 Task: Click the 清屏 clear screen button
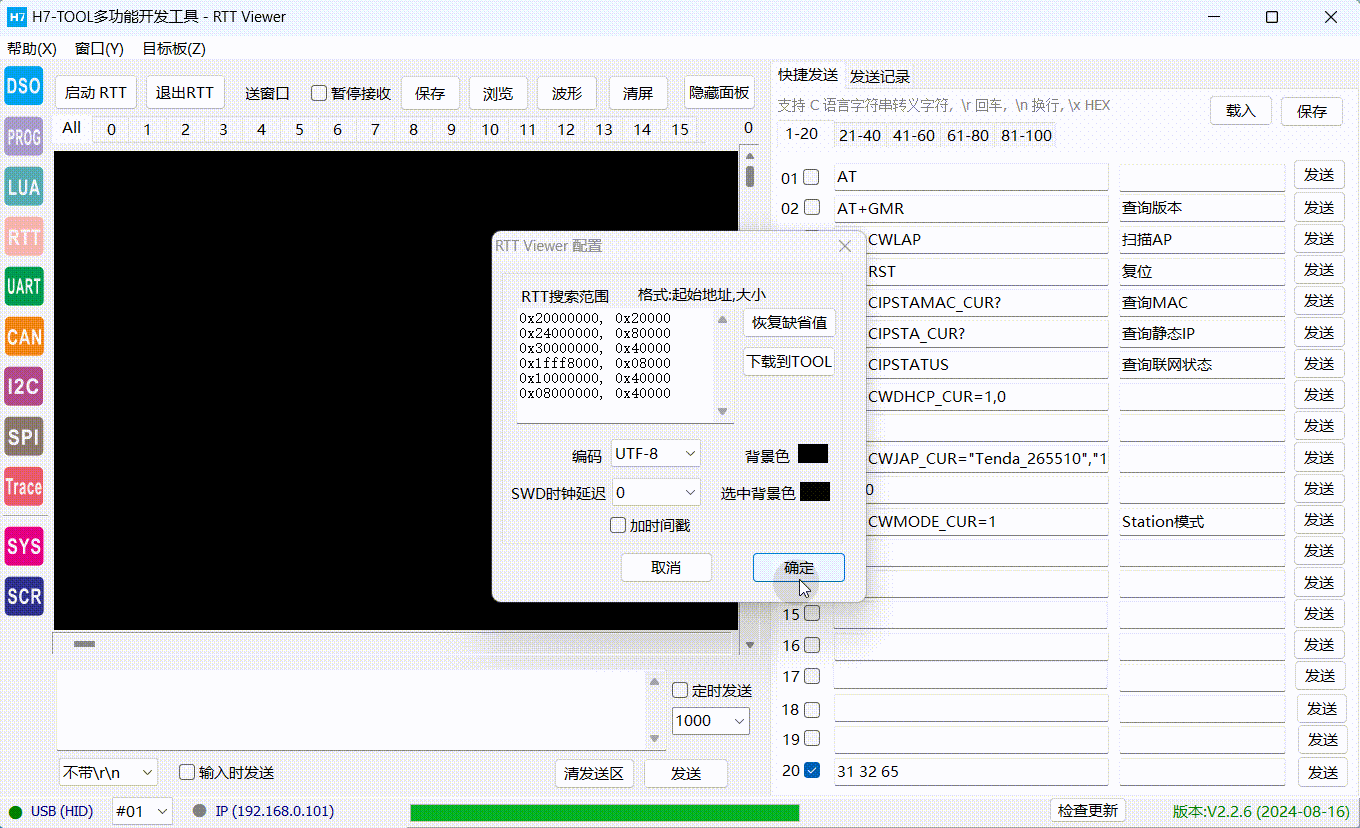[638, 93]
